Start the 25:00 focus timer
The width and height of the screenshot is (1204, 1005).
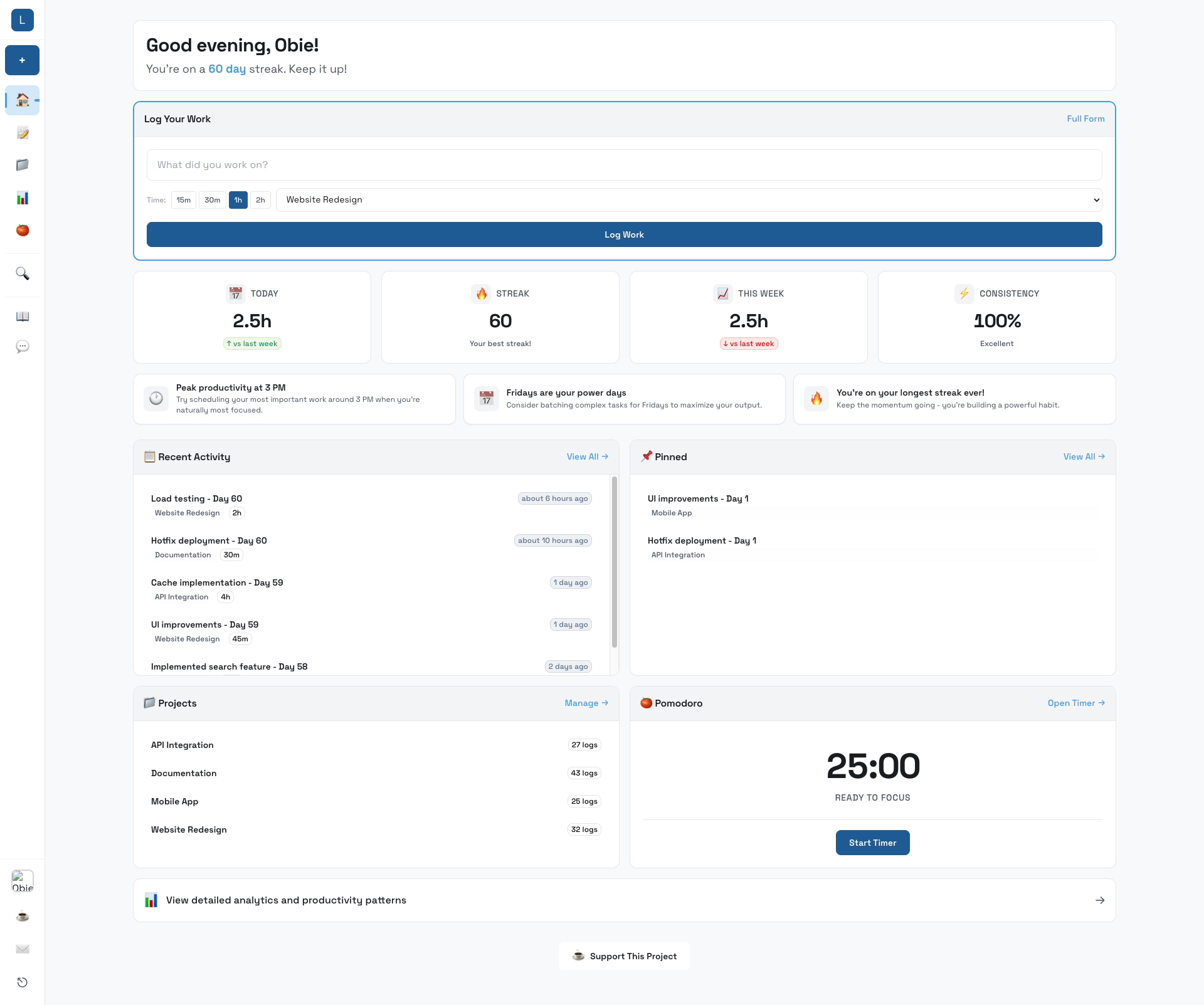point(872,842)
